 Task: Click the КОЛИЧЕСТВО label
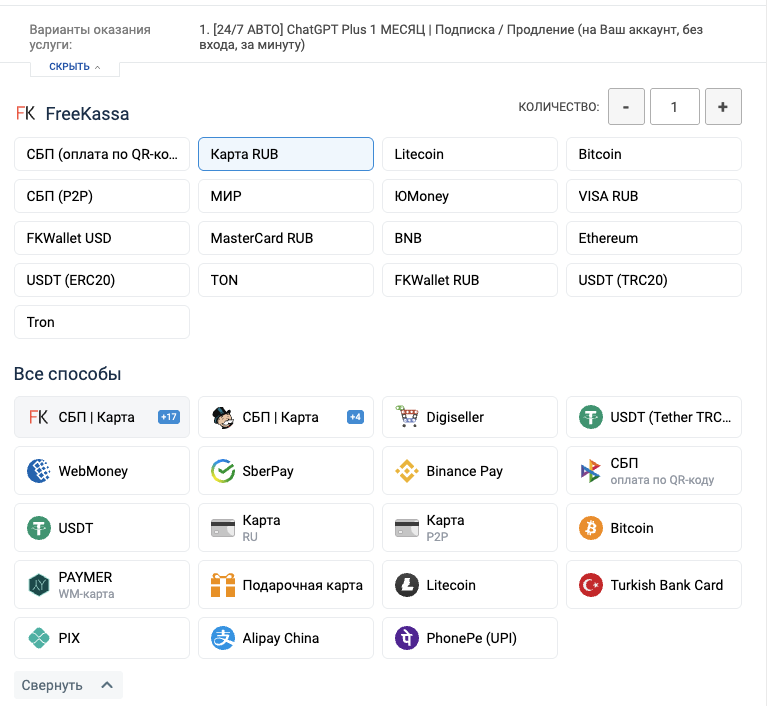[x=559, y=107]
